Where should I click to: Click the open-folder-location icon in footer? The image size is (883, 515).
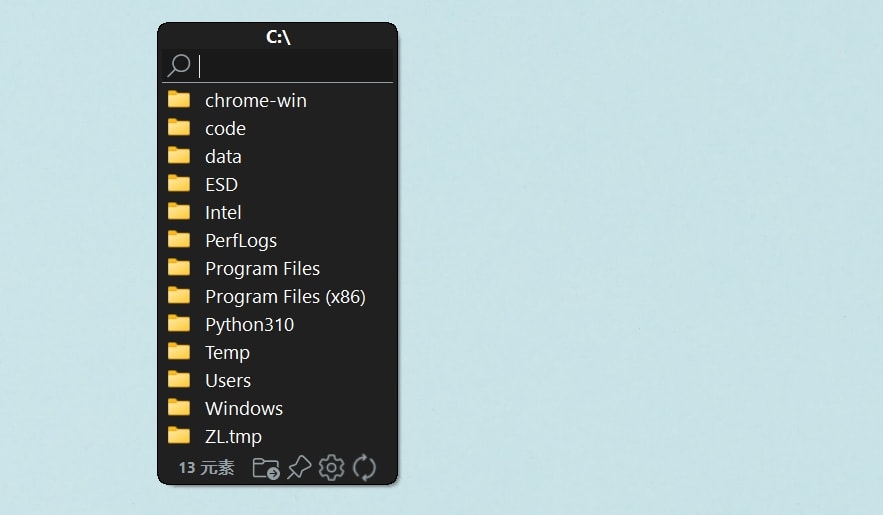click(266, 467)
